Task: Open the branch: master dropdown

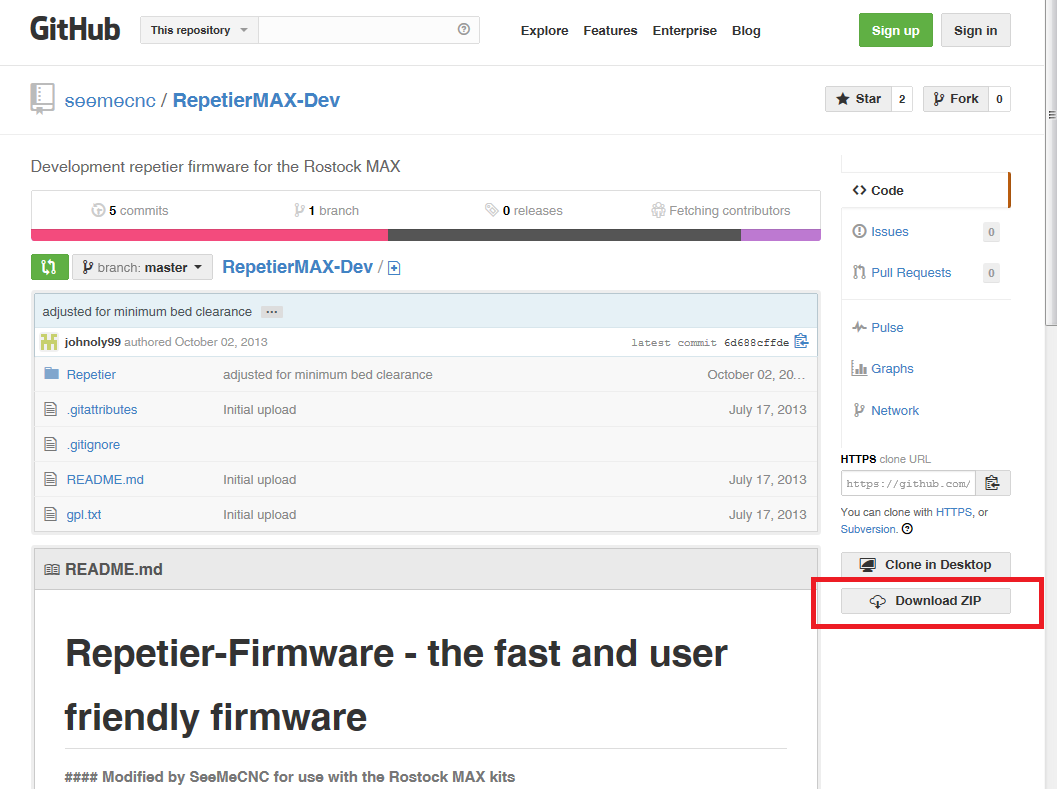Action: tap(142, 267)
